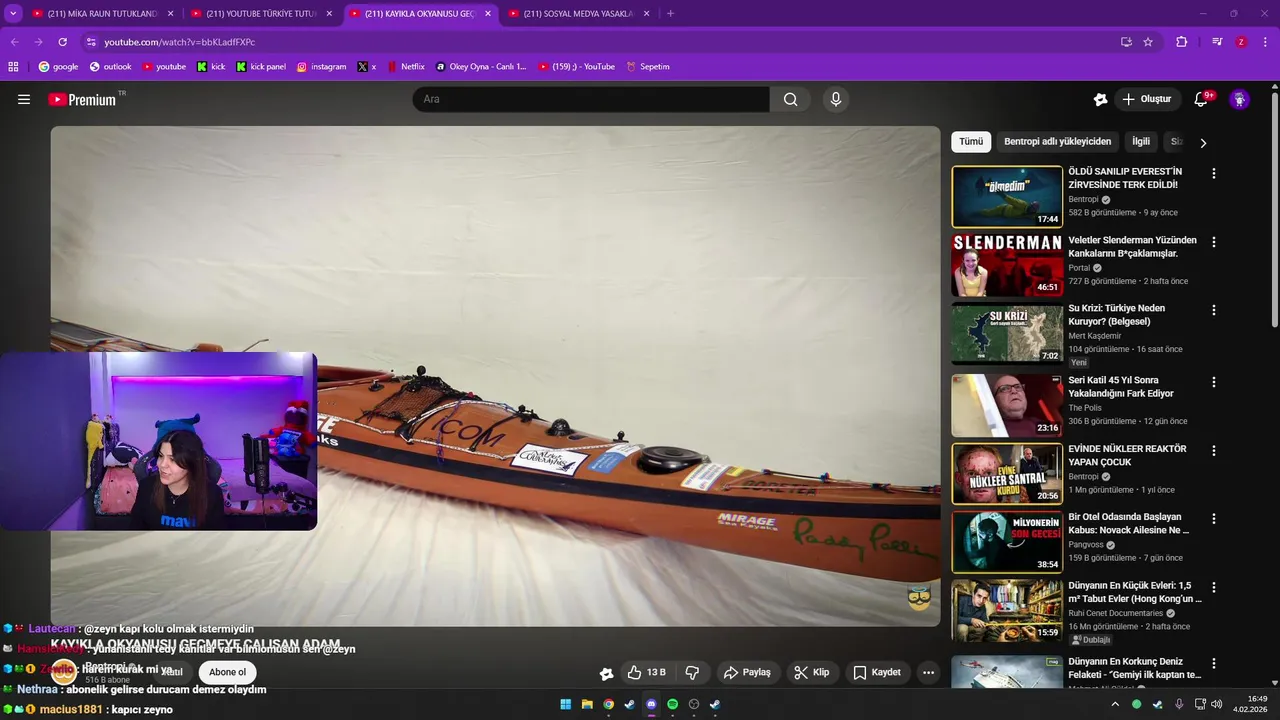Click the sparkle icon beside Oluştur
Viewport: 1280px width, 720px height.
(1100, 99)
